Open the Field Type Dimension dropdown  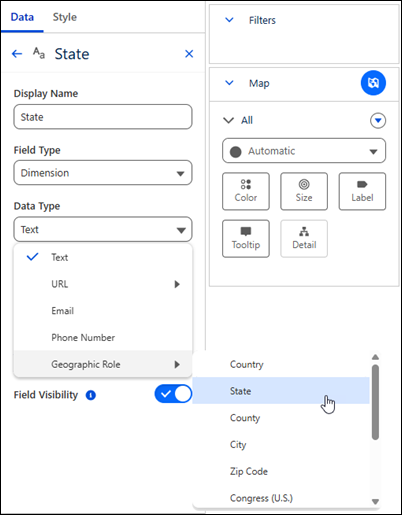(103, 173)
